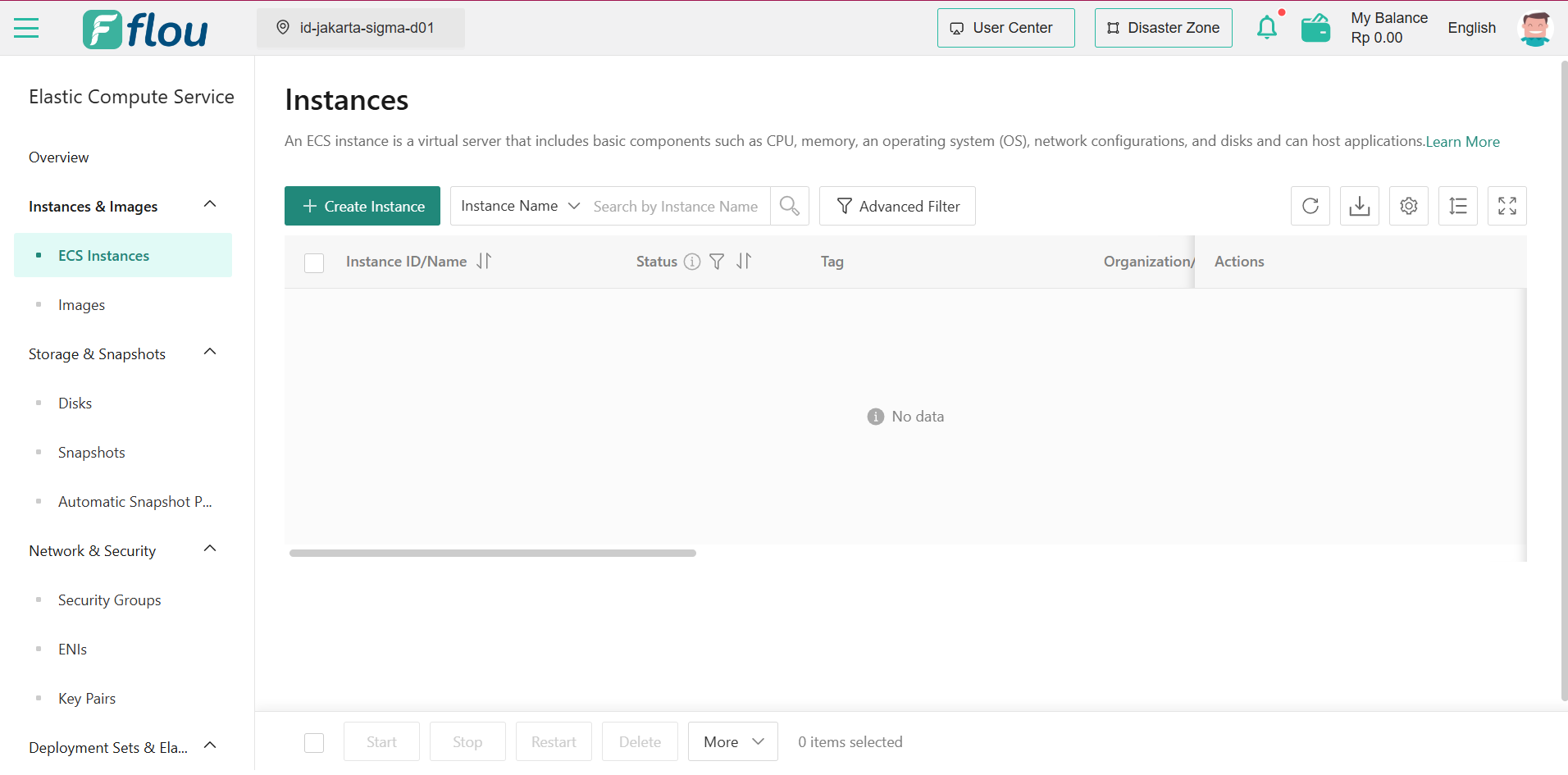Open table column settings gear
This screenshot has width=1568, height=775.
click(x=1409, y=206)
